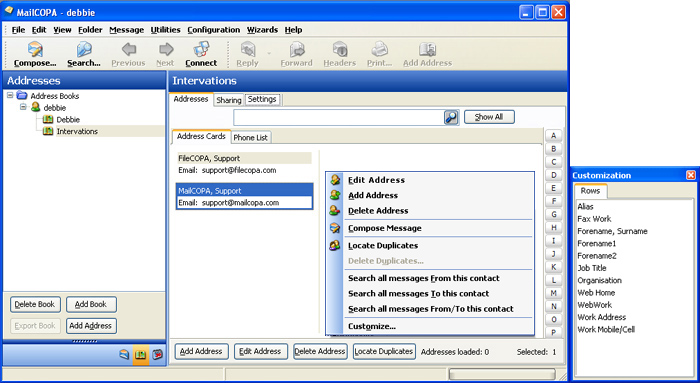The height and width of the screenshot is (383, 700).
Task: Click the mail view icon in bottom-left switcher
Action: click(x=124, y=354)
